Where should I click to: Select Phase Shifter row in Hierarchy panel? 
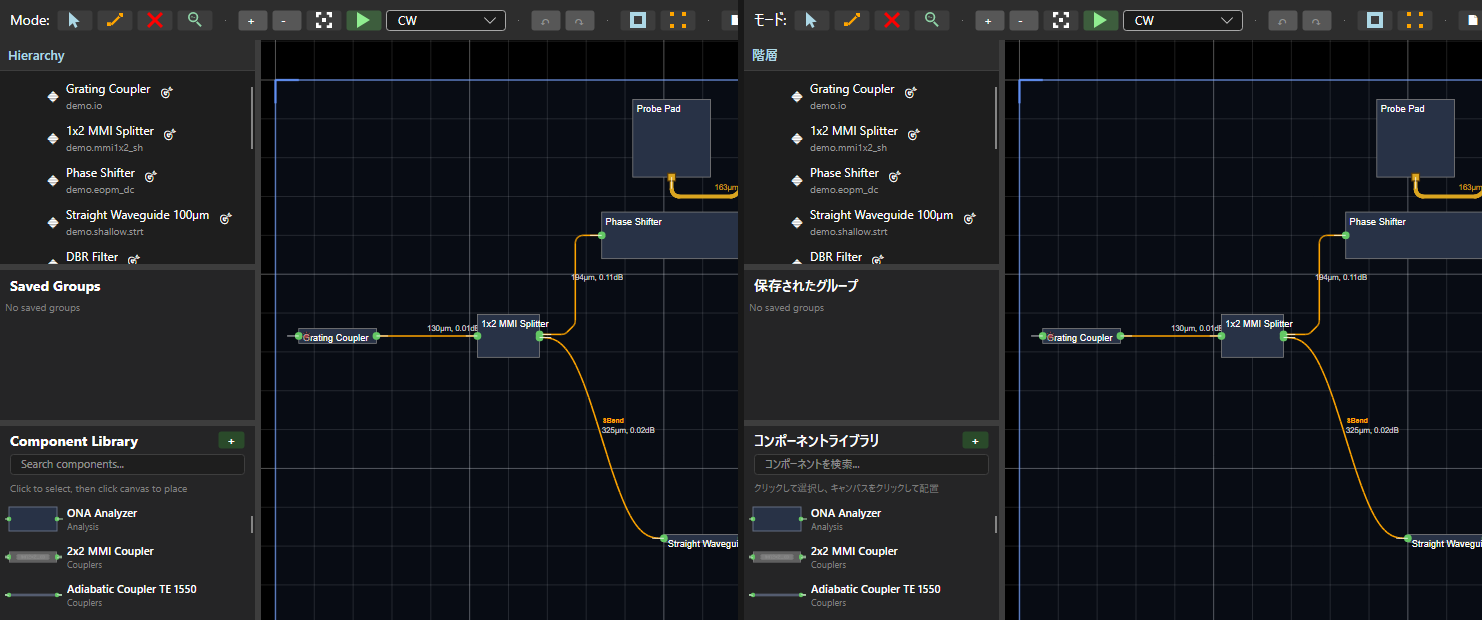pyautogui.click(x=125, y=180)
